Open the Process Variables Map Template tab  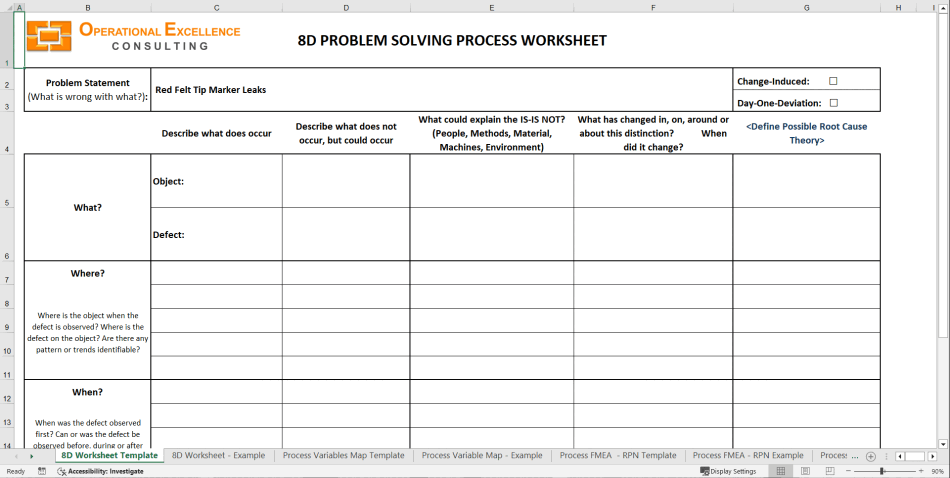(344, 455)
